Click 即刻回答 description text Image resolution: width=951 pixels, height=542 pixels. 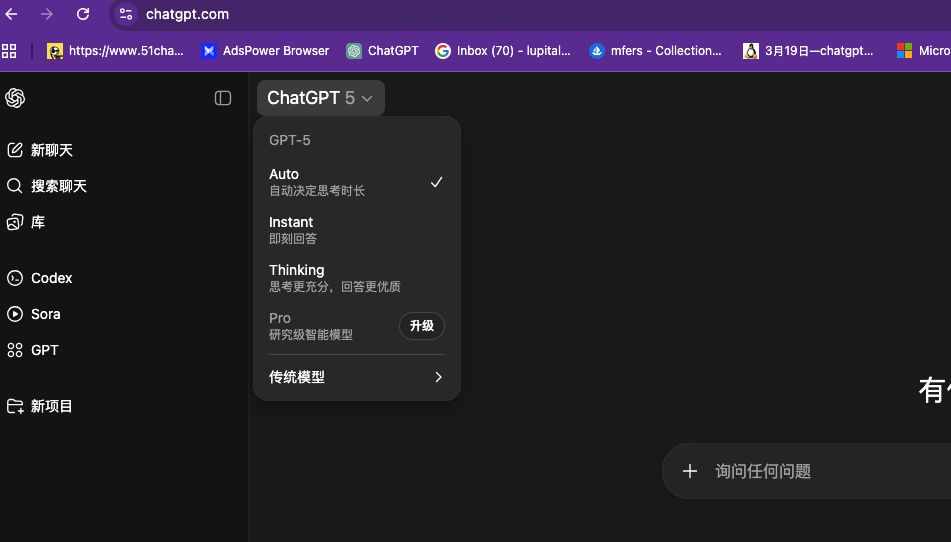pyautogui.click(x=292, y=239)
